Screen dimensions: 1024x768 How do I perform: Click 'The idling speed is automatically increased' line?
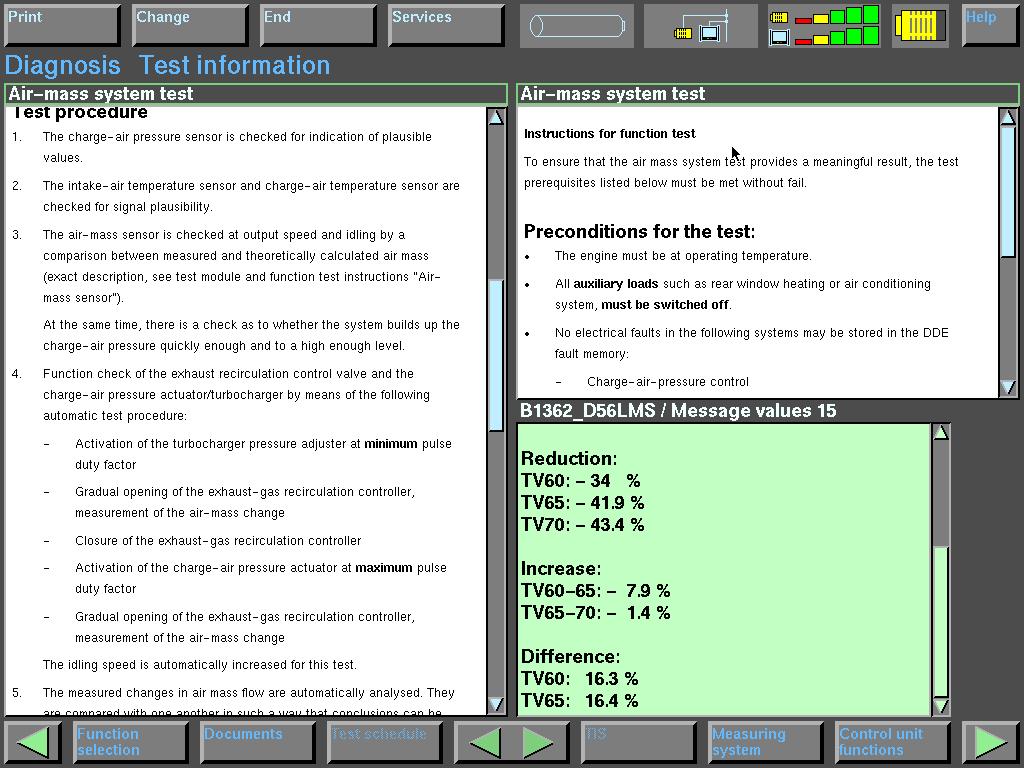point(200,665)
